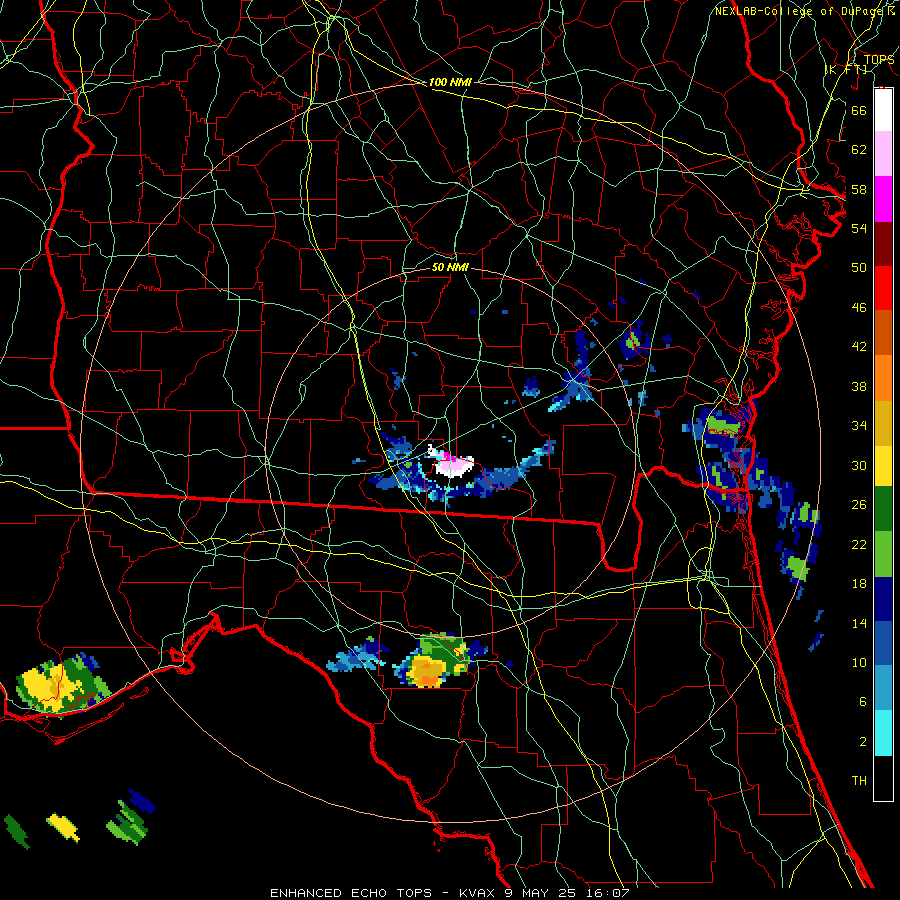This screenshot has width=900, height=900.
Task: Click the gold legend color band
Action: (x=883, y=423)
